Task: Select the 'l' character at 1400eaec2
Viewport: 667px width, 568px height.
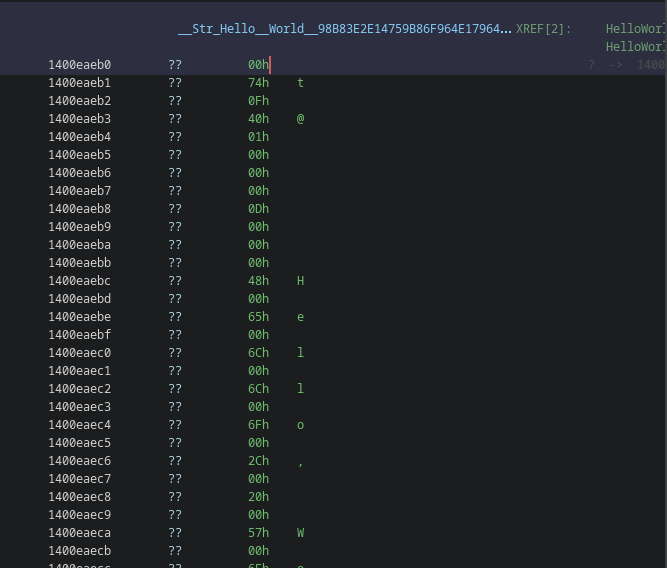Action: click(300, 389)
